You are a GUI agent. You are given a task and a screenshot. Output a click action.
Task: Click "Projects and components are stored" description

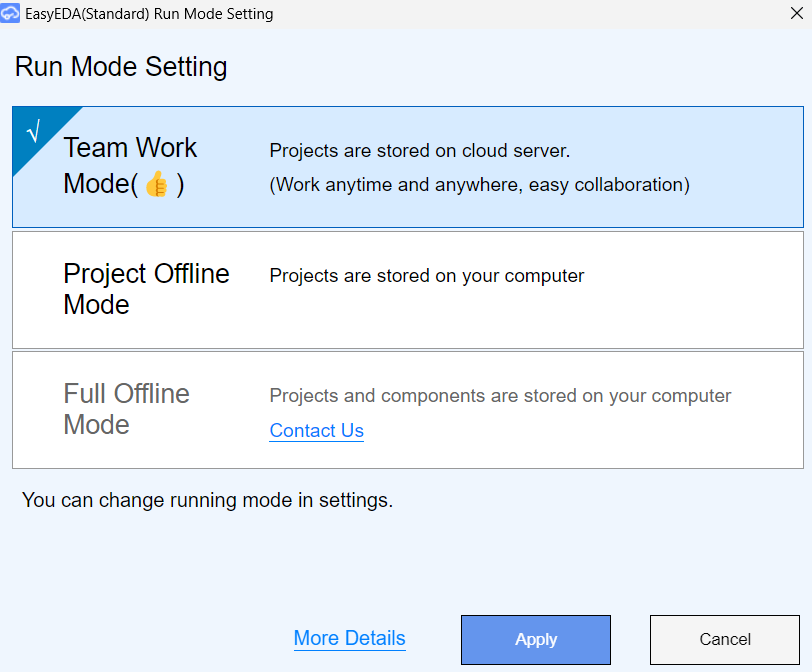pos(500,396)
